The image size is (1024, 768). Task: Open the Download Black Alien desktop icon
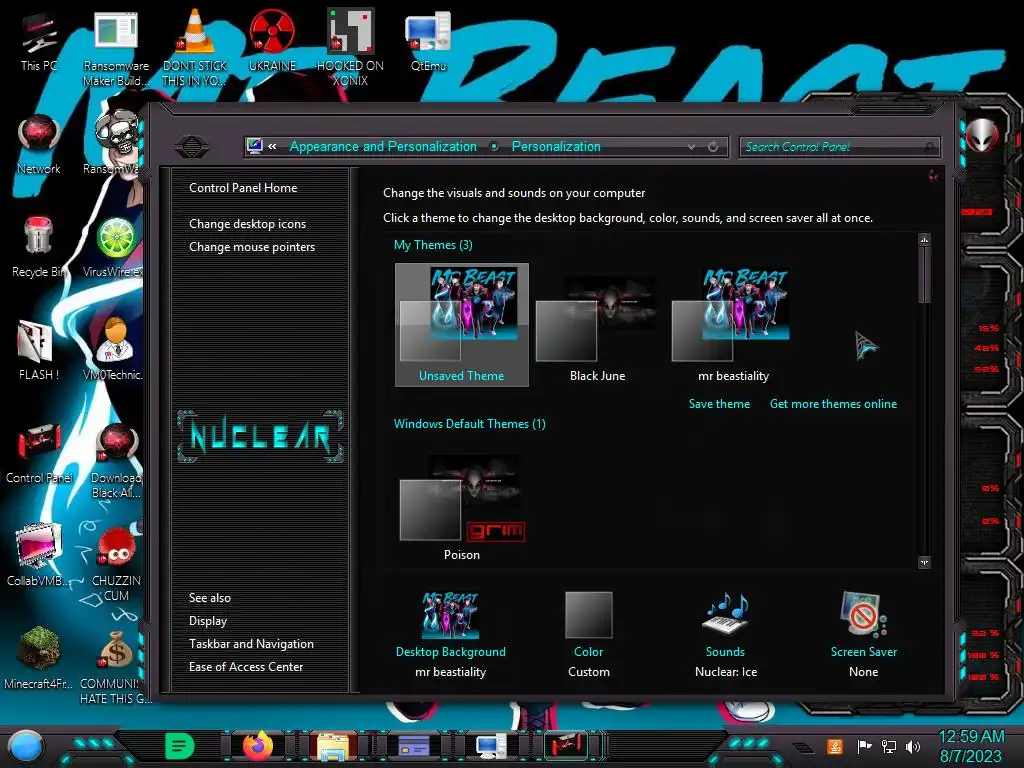pos(116,456)
